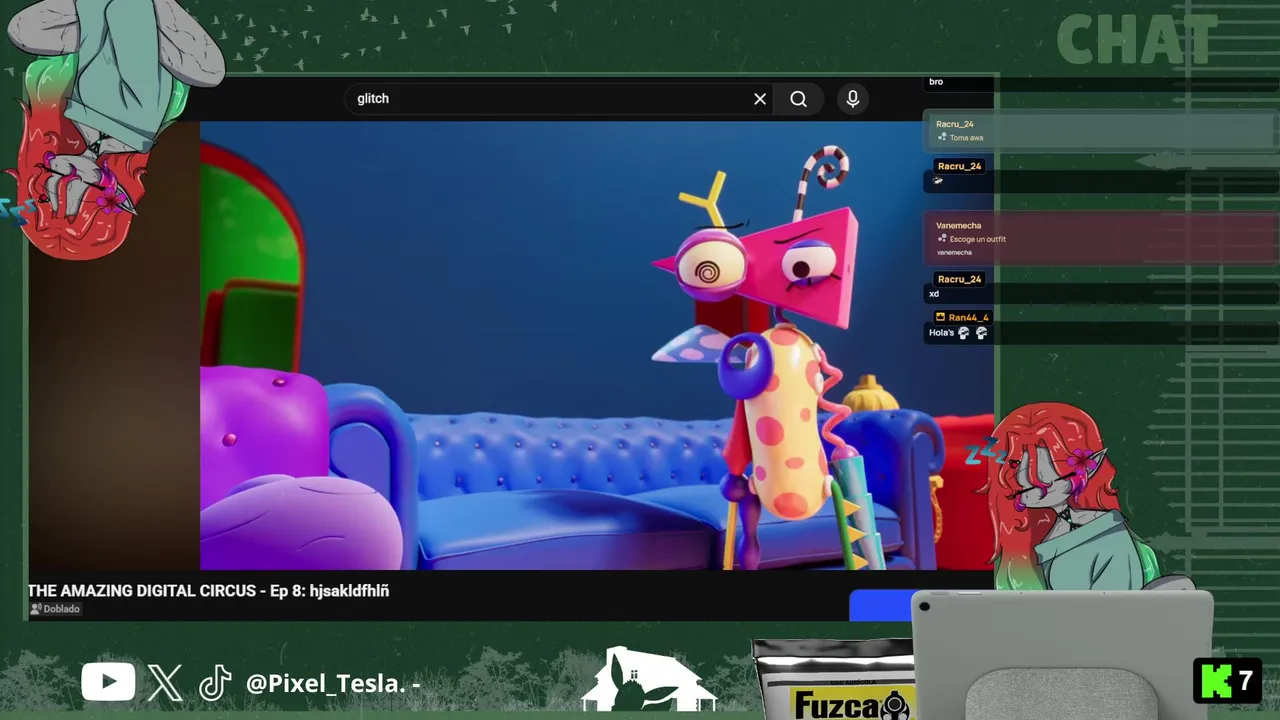Click the 'Doblado' dubbed badge
The image size is (1280, 720).
click(x=55, y=609)
